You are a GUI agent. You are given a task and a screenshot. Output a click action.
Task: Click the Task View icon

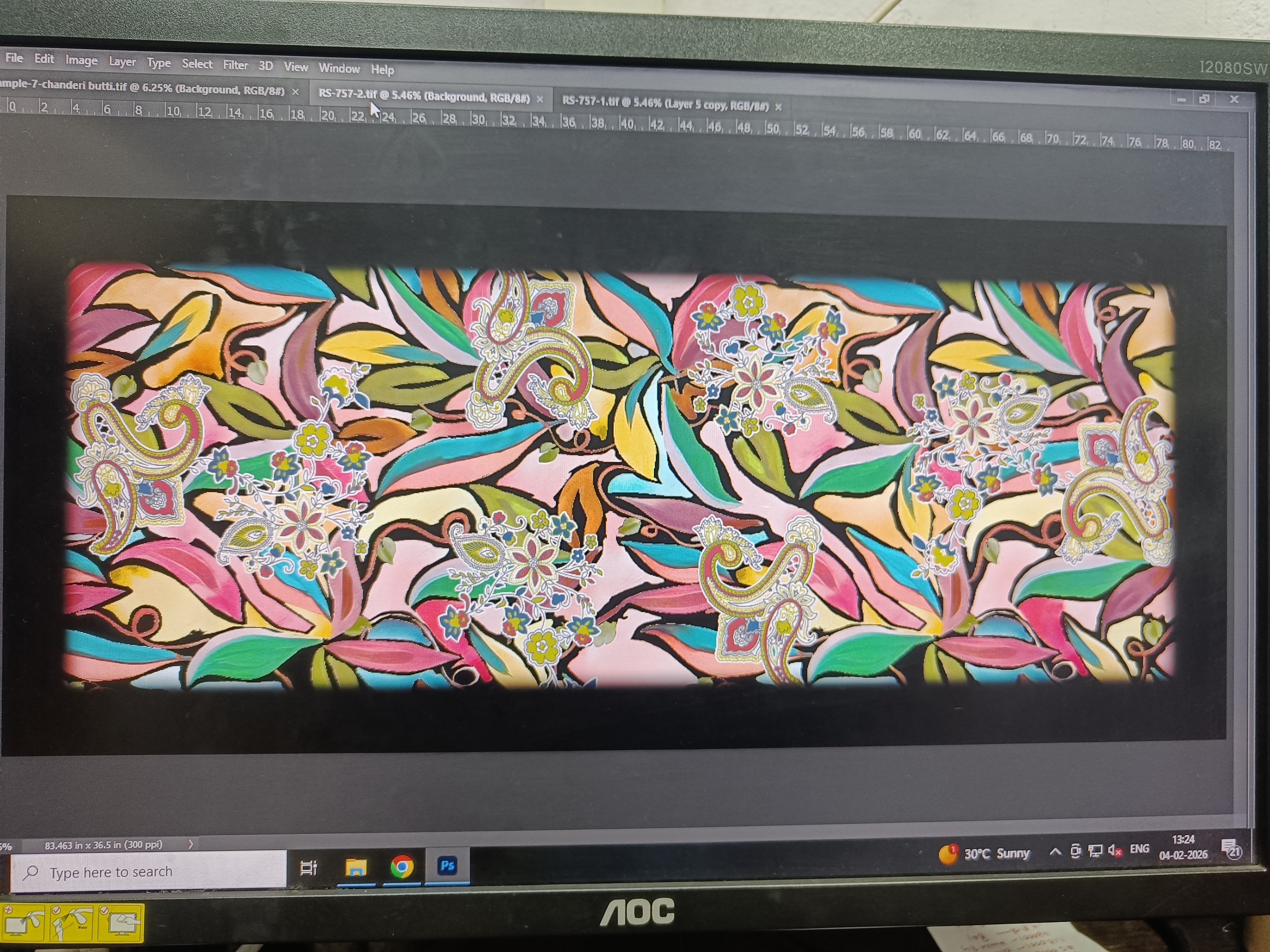(x=309, y=868)
